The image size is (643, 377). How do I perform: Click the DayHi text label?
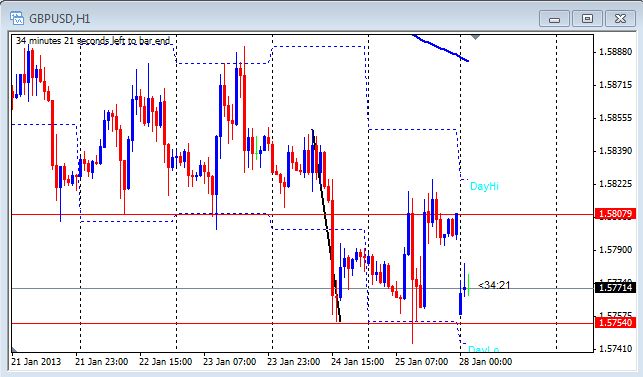click(x=484, y=186)
